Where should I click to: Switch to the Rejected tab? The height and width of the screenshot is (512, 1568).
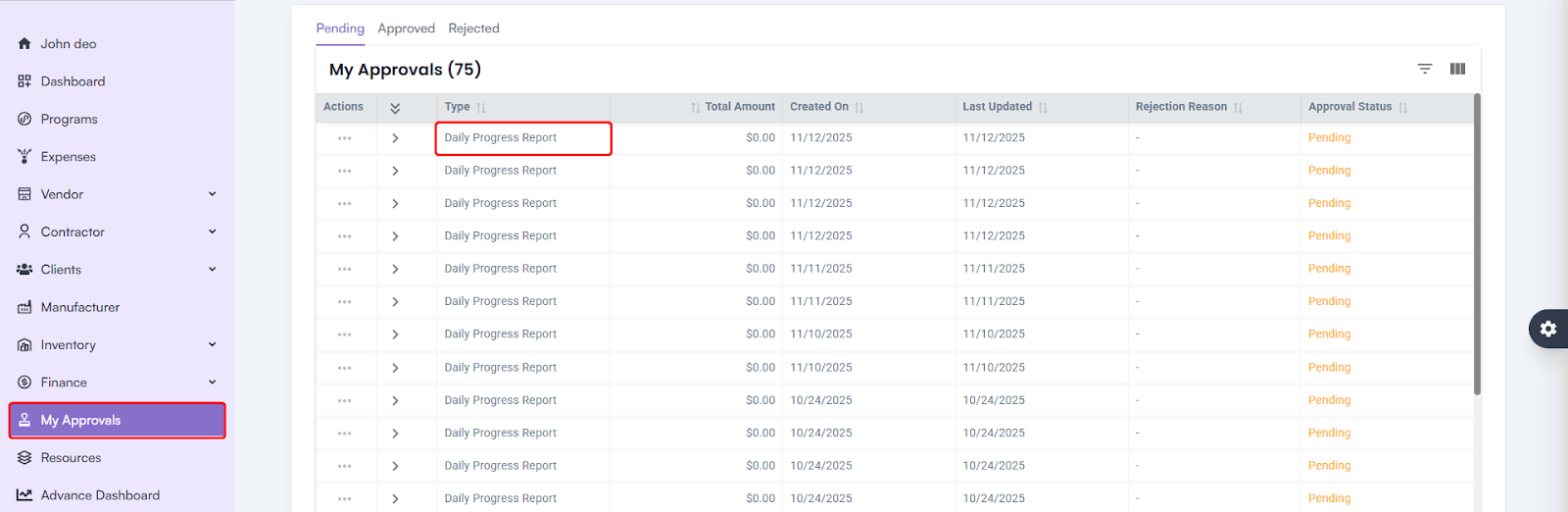pyautogui.click(x=473, y=28)
